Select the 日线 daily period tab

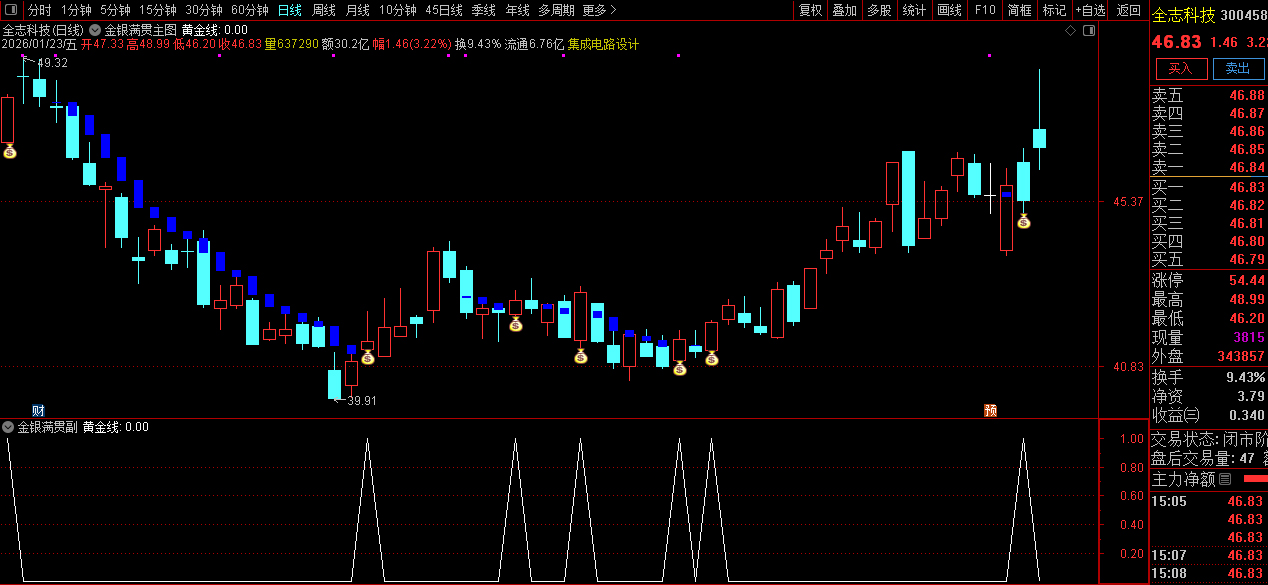click(x=289, y=10)
